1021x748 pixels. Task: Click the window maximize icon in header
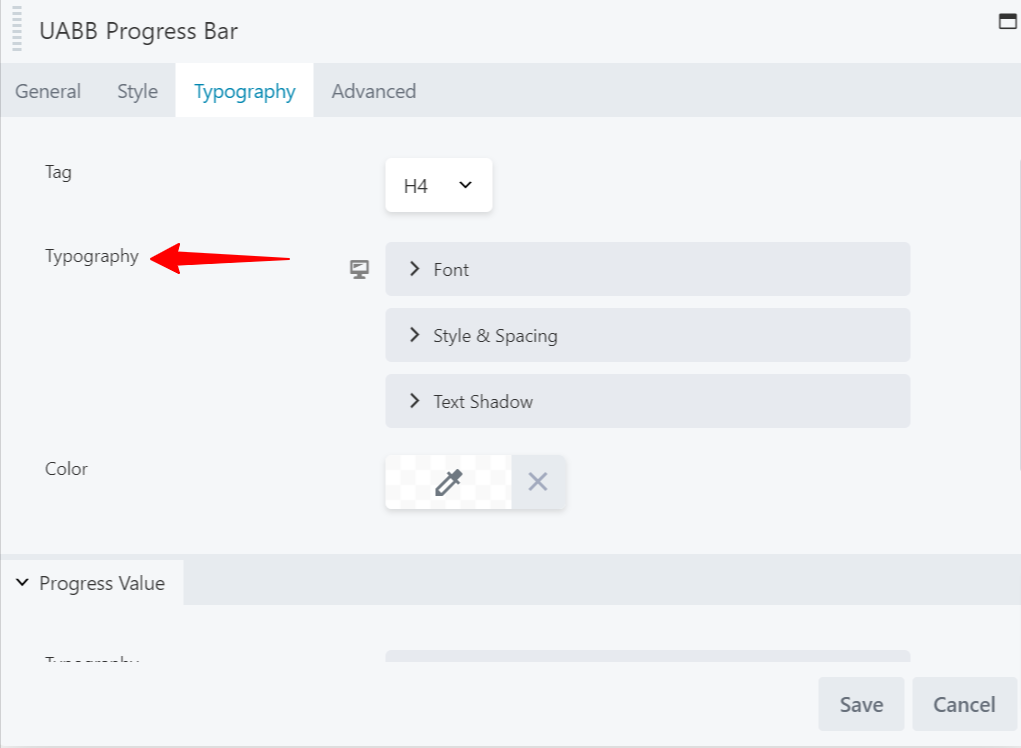pos(1007,22)
